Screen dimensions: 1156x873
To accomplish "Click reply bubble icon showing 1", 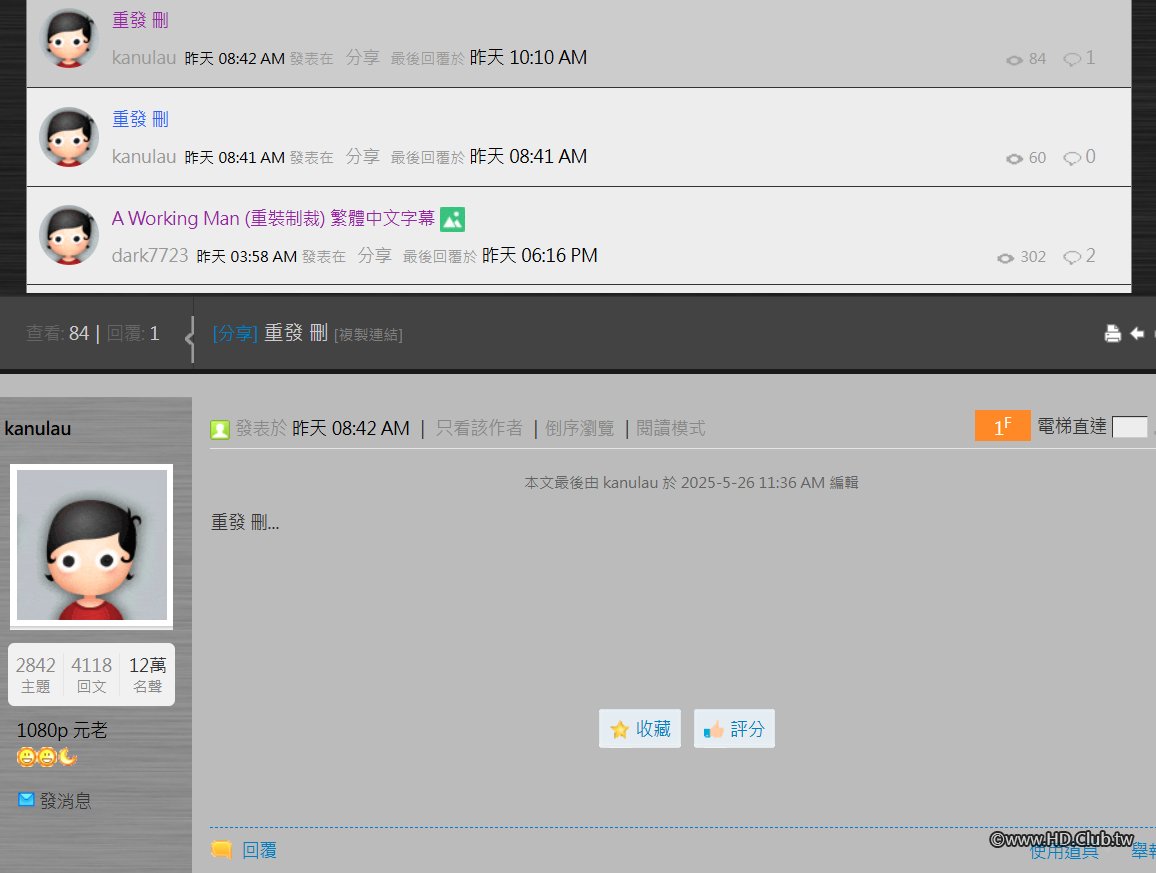I will 1072,59.
